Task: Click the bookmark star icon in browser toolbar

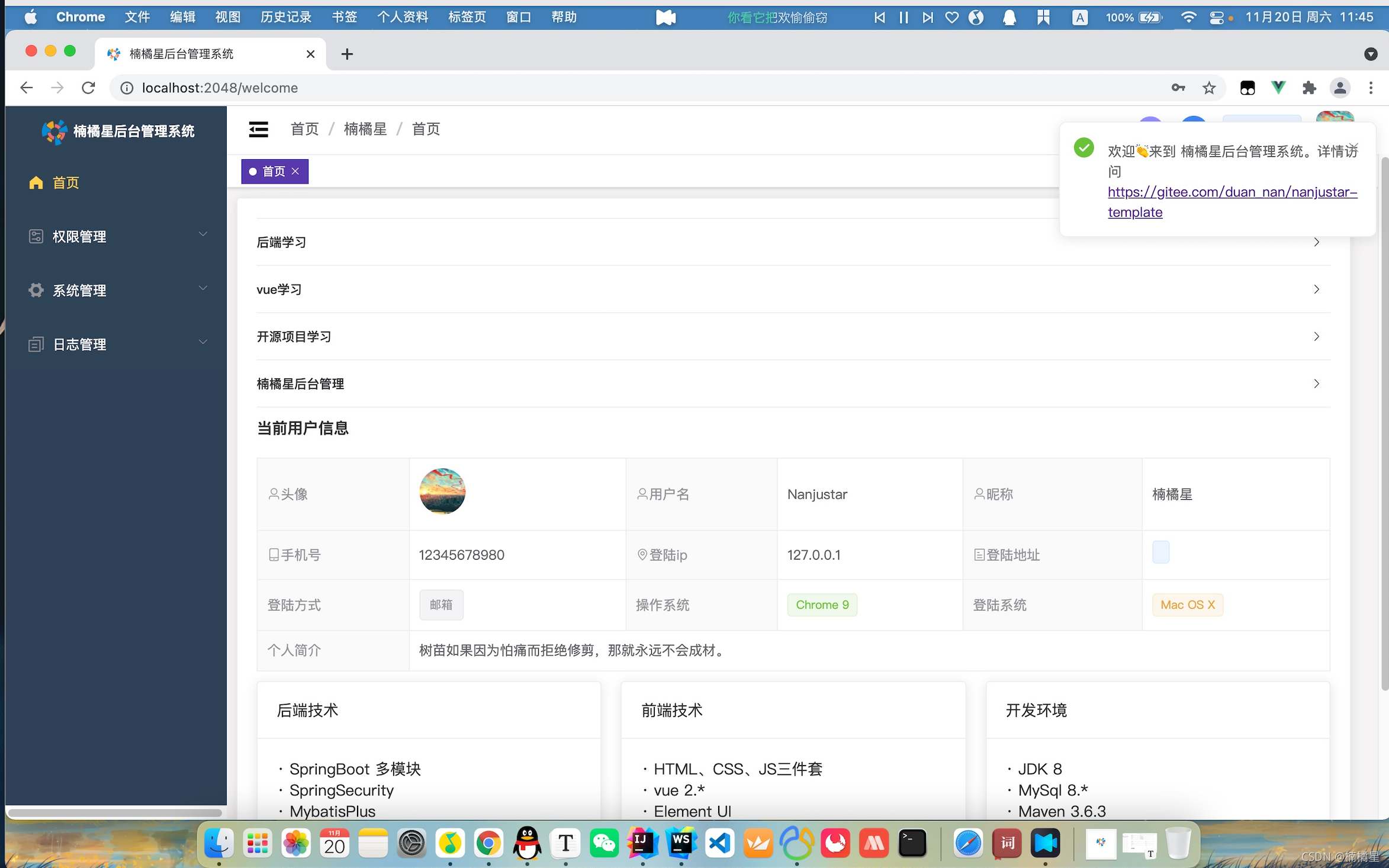Action: [1208, 88]
